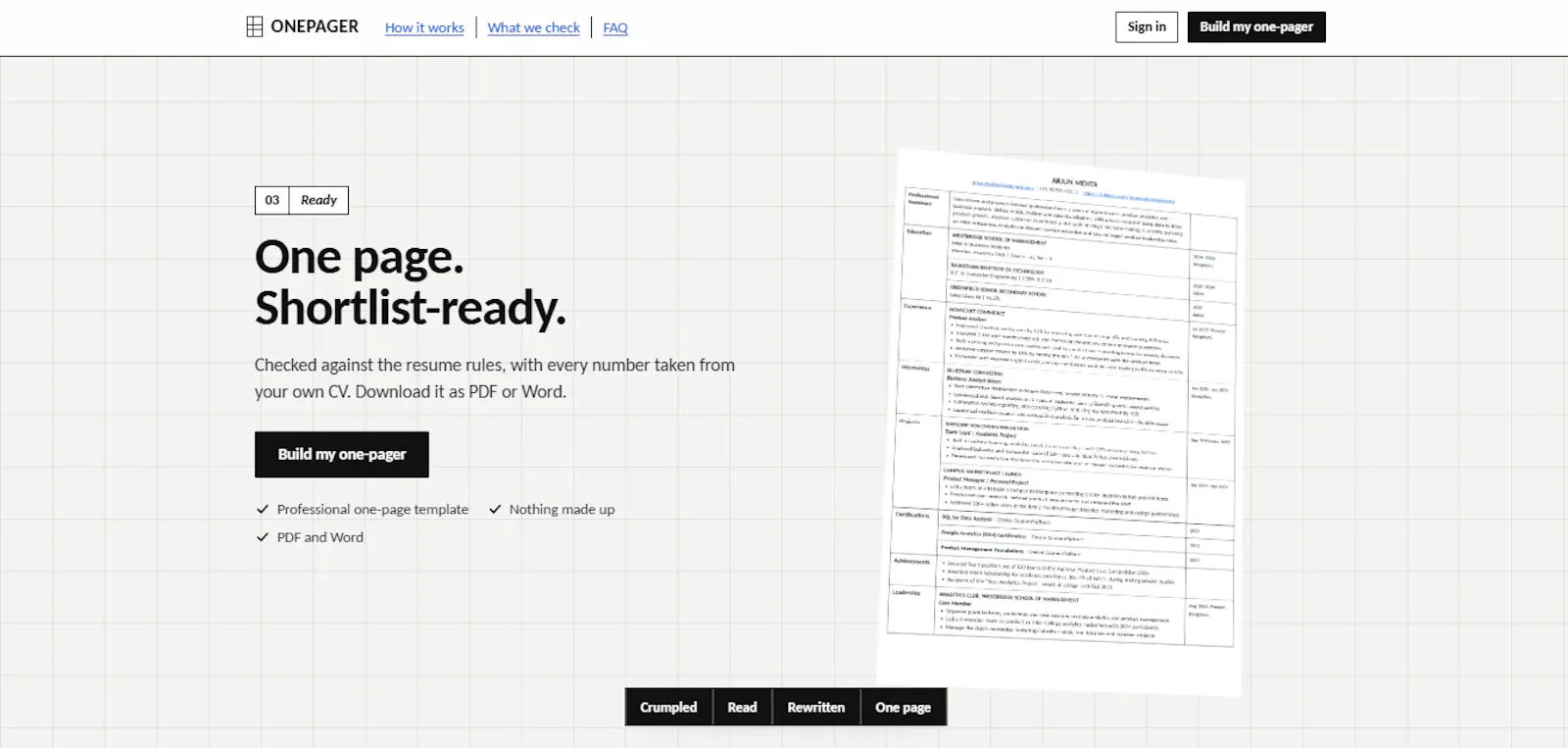Click checkmark beside Professional one-page template
The height and width of the screenshot is (748, 1568).
click(x=263, y=509)
